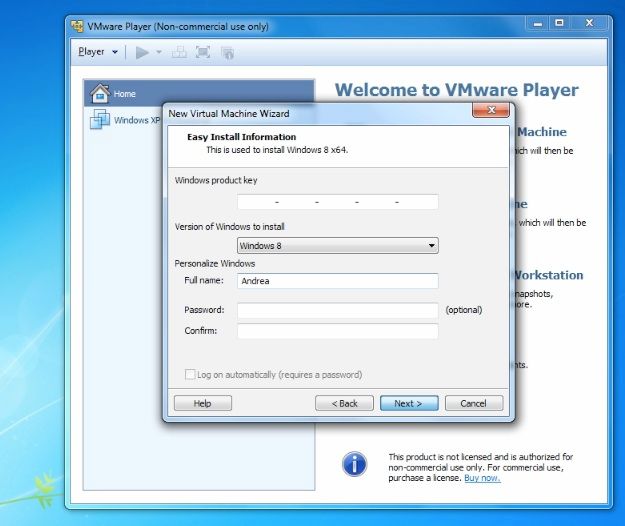This screenshot has width=625, height=526.
Task: Toggle Log on automatically checkbox
Action: [x=190, y=375]
